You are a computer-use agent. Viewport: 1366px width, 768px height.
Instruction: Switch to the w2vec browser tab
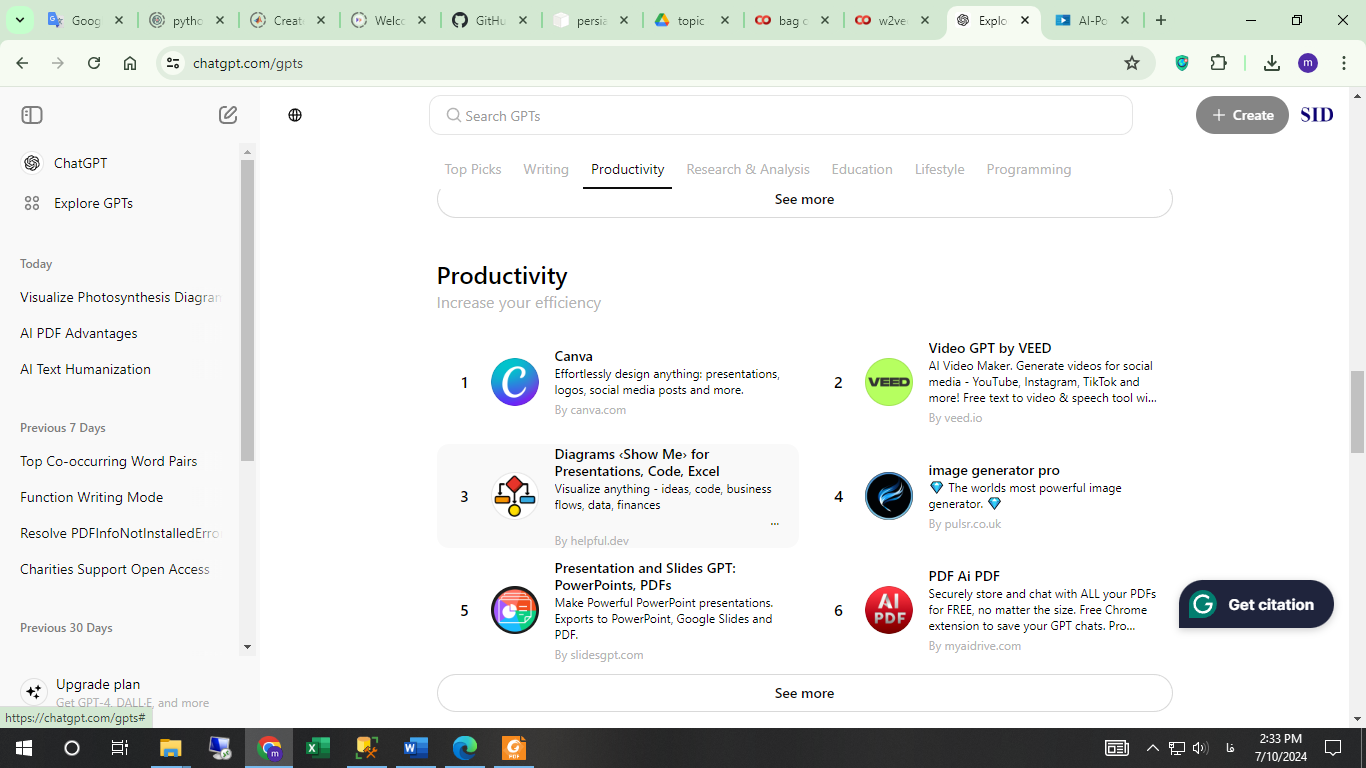892,20
